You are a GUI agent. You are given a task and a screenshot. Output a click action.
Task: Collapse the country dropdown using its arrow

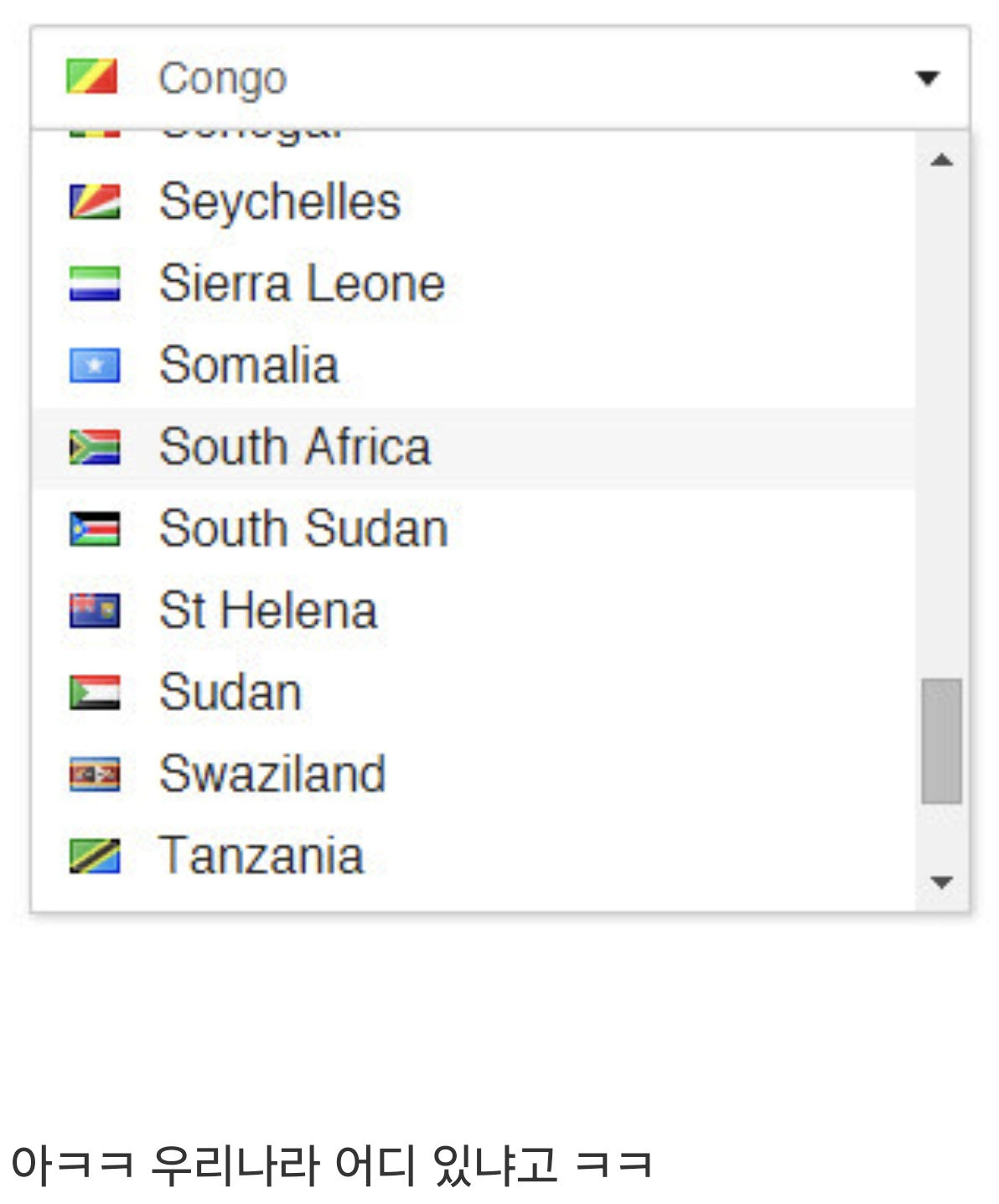click(x=926, y=79)
